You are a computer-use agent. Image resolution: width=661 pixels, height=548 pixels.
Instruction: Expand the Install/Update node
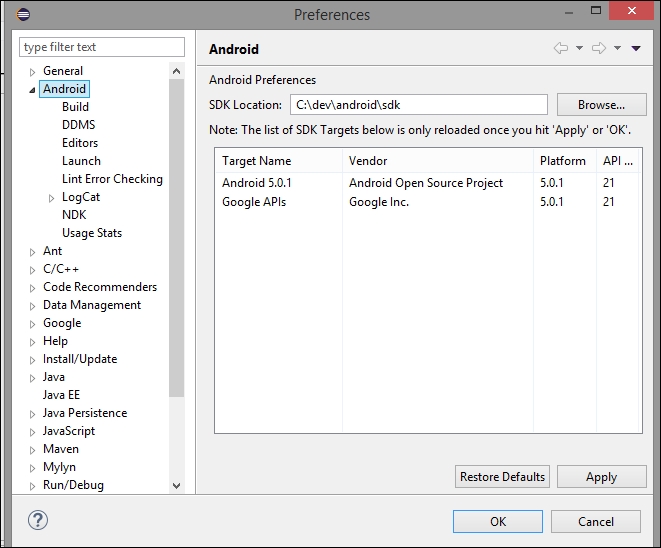click(32, 360)
